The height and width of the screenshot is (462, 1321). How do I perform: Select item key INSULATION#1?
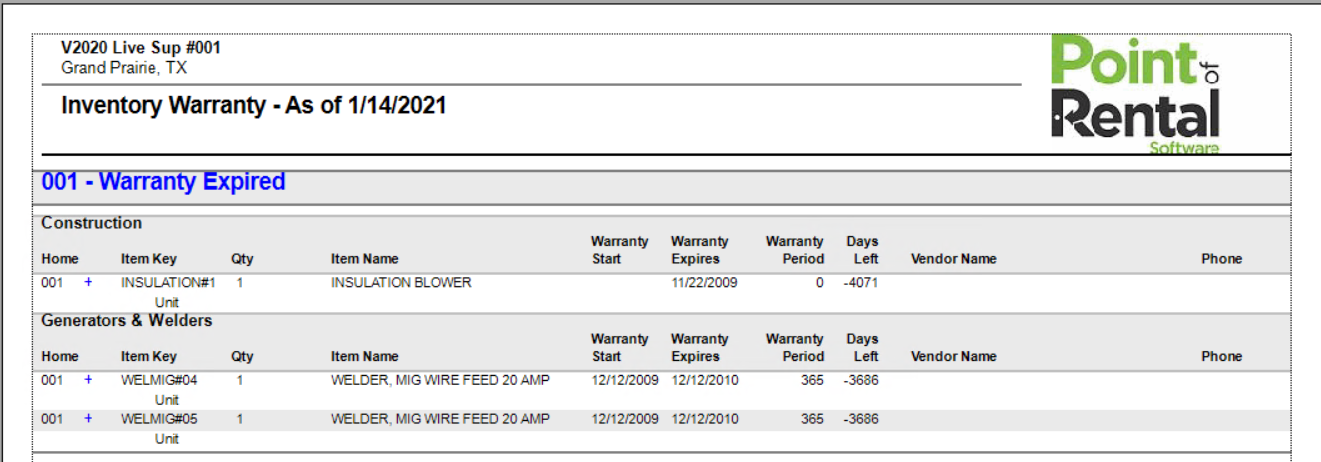click(x=168, y=283)
